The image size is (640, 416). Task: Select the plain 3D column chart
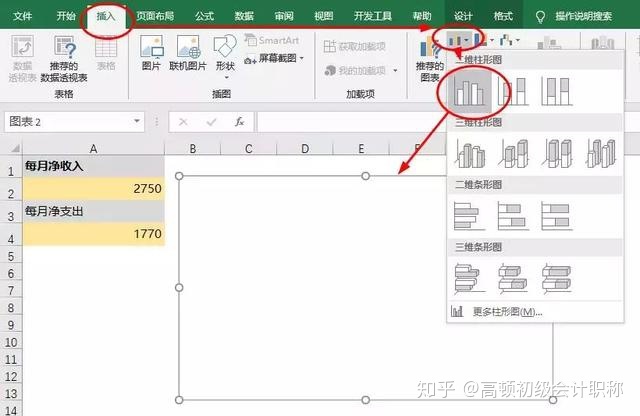pos(601,153)
